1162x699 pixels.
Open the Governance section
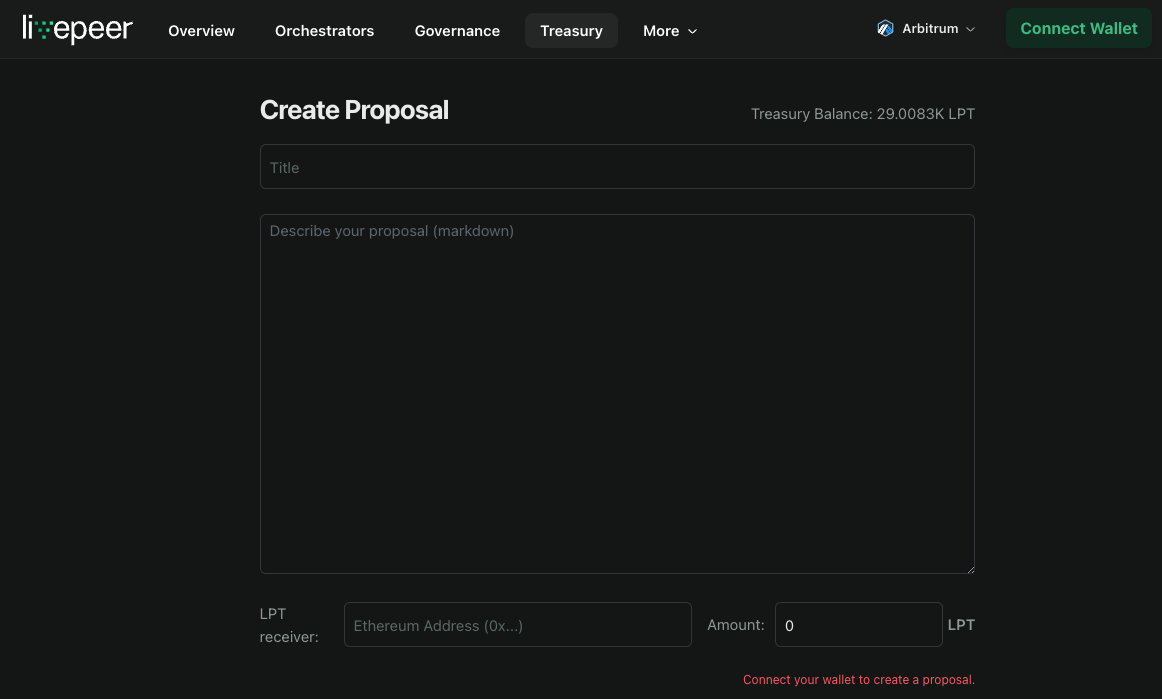(457, 31)
